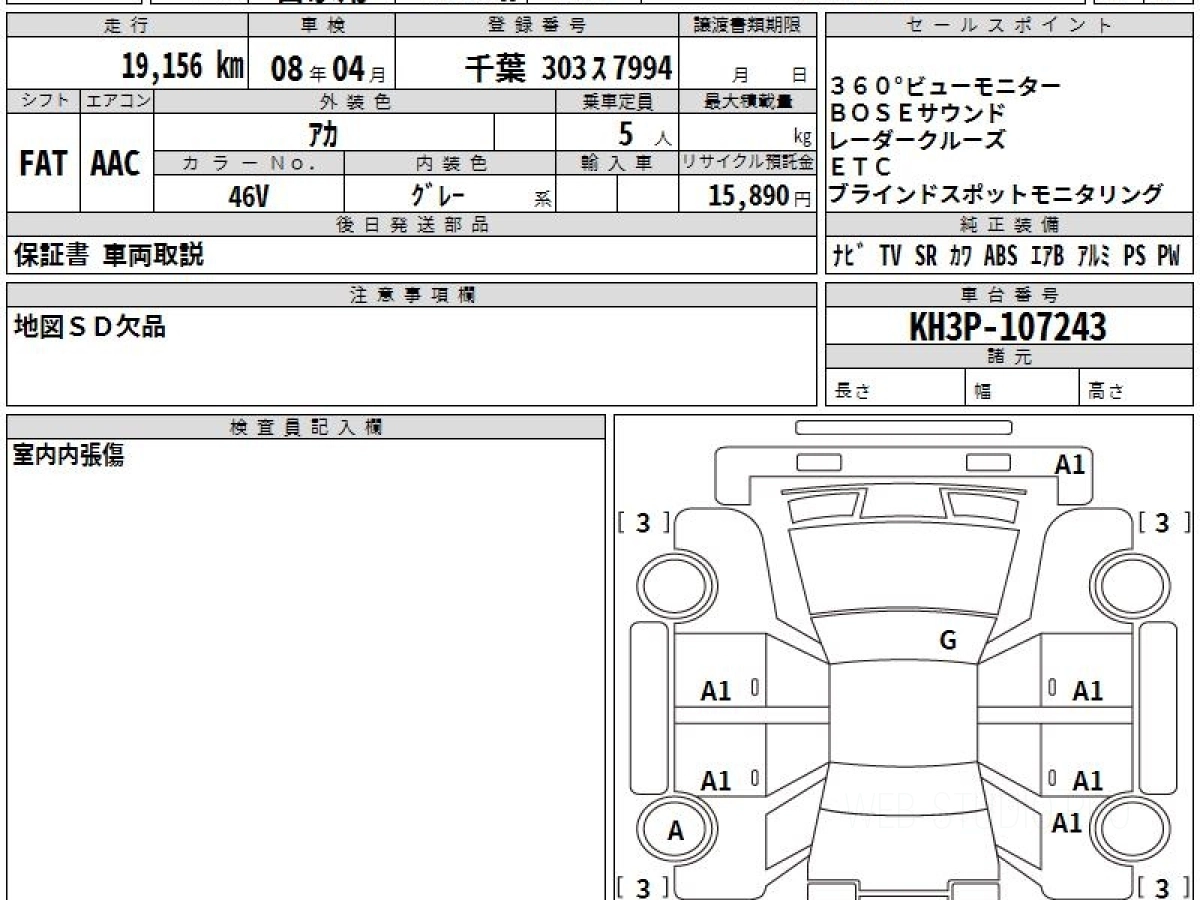Select the ナビ equipment code
1200x900 pixels.
click(x=850, y=256)
